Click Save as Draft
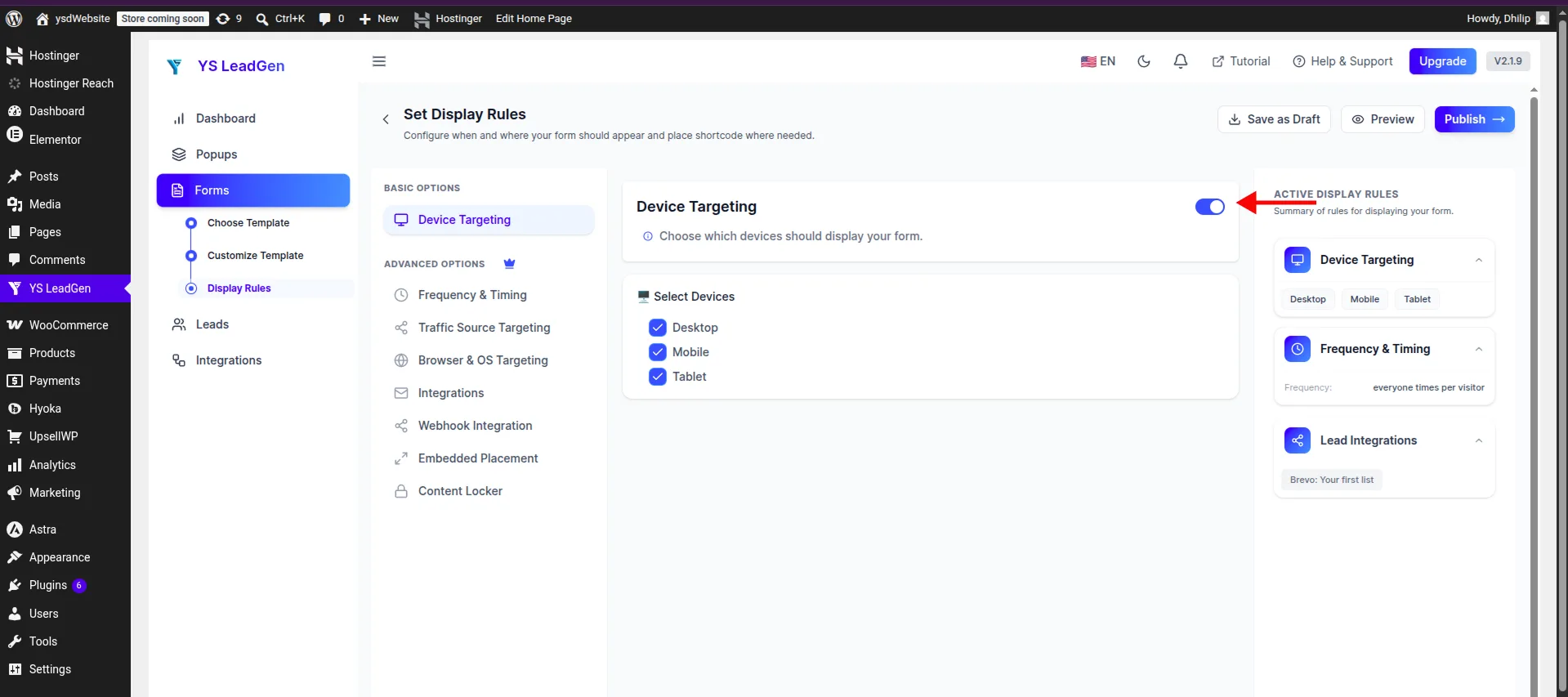1568x697 pixels. coord(1274,119)
